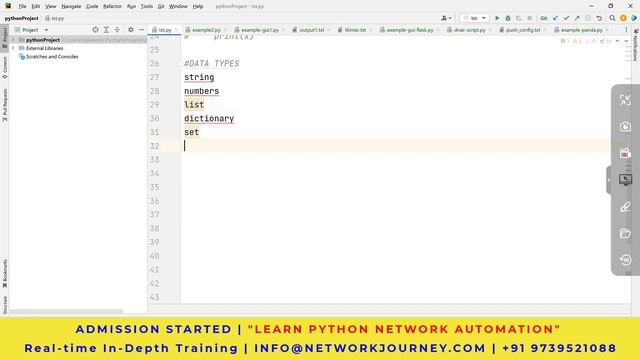640x360 pixels.
Task: Click the camera screenshot icon in the recorder sidebar
Action: click(x=625, y=127)
